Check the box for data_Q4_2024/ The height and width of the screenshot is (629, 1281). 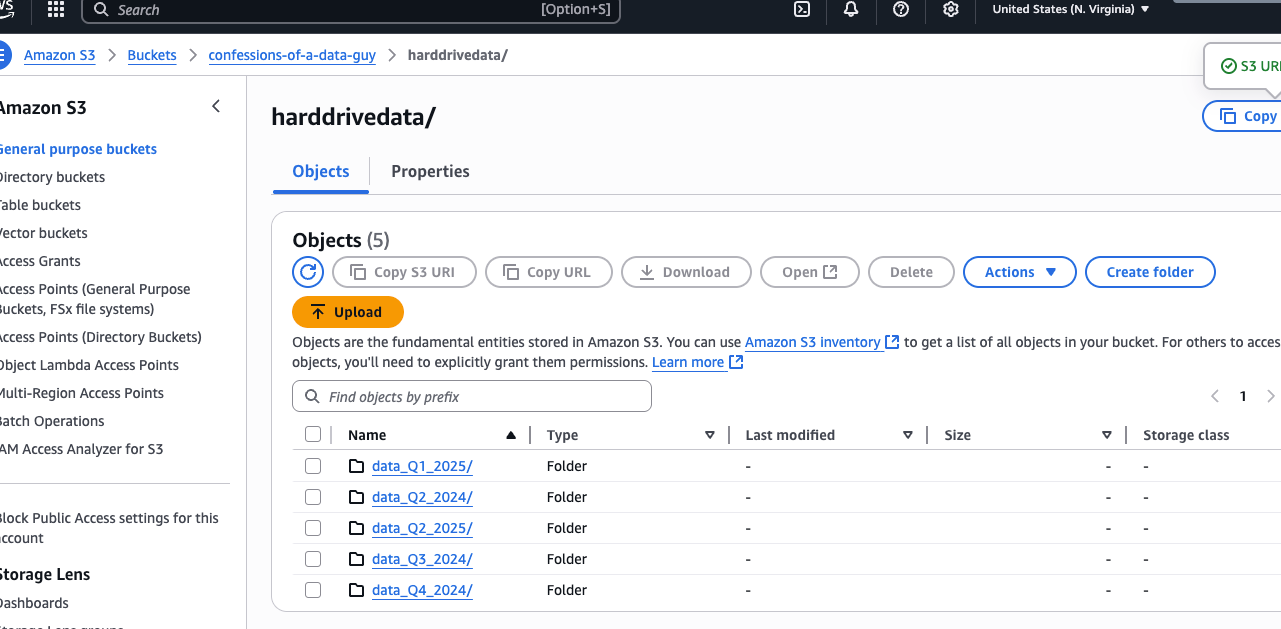click(313, 590)
